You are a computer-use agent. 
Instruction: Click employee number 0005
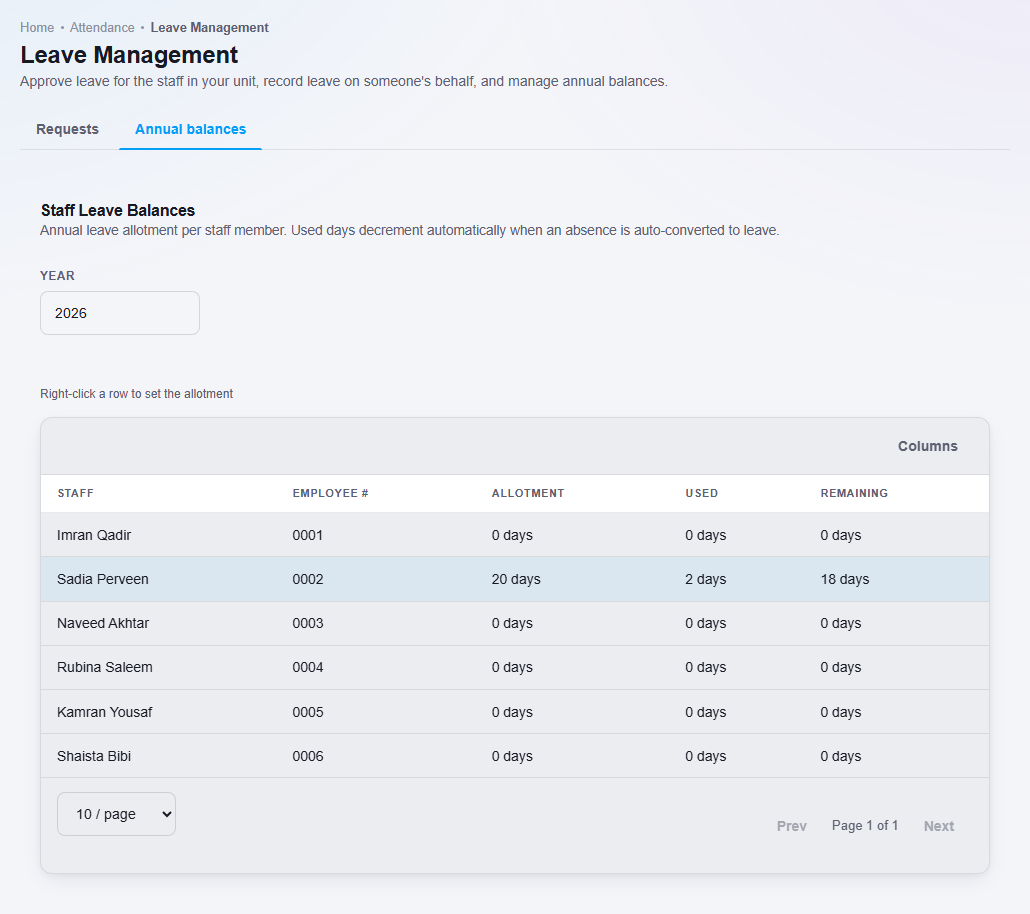[x=308, y=712]
